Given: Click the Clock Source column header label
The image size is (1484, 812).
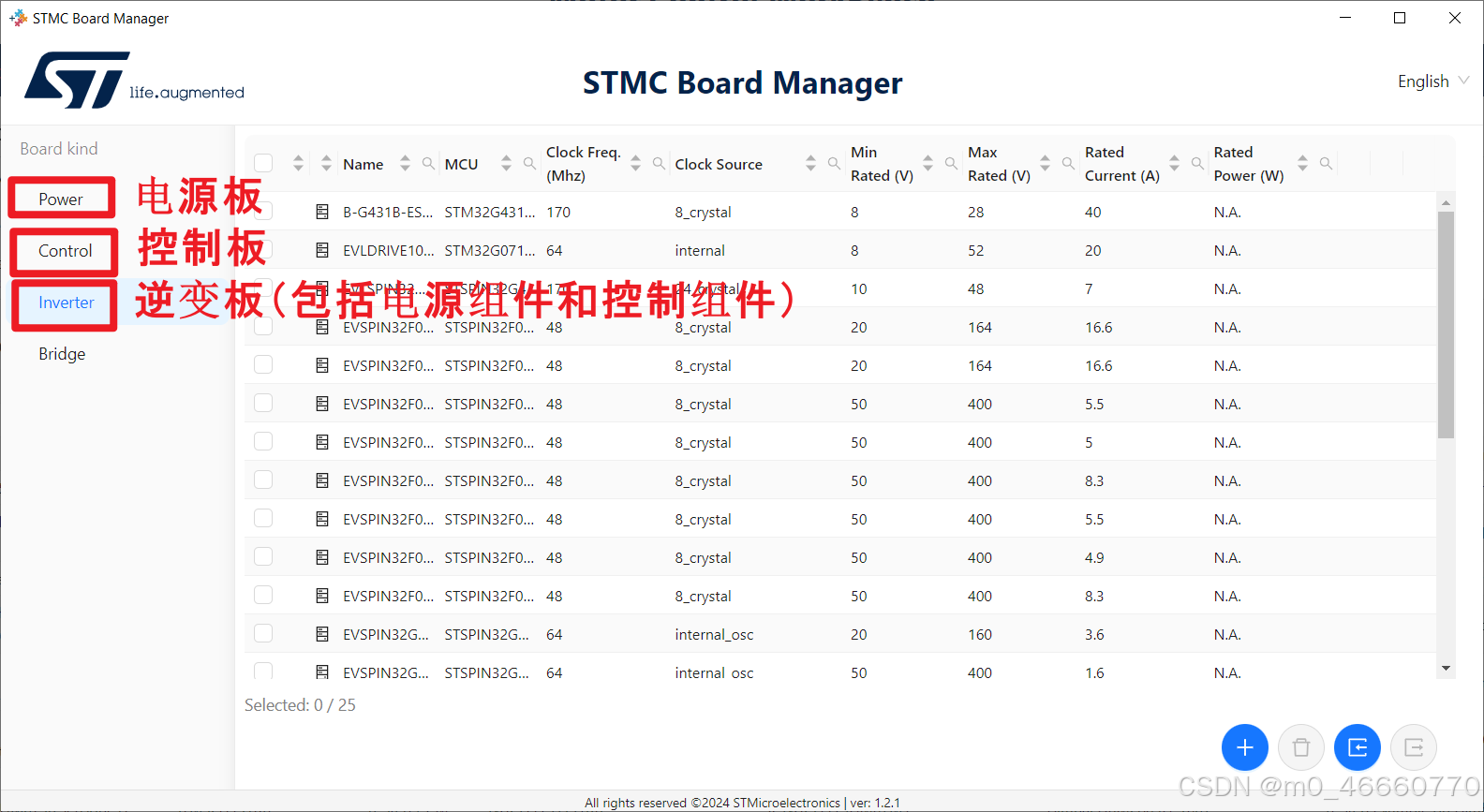Looking at the screenshot, I should 719,164.
